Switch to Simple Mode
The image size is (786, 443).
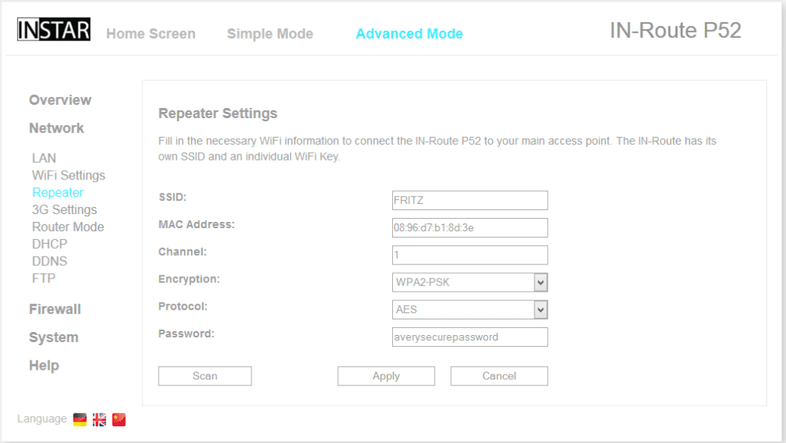(270, 34)
